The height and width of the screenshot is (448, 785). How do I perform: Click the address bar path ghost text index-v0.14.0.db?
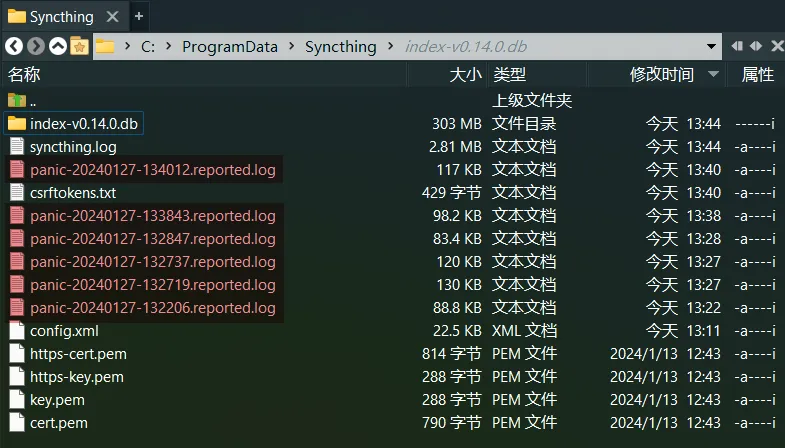click(466, 47)
